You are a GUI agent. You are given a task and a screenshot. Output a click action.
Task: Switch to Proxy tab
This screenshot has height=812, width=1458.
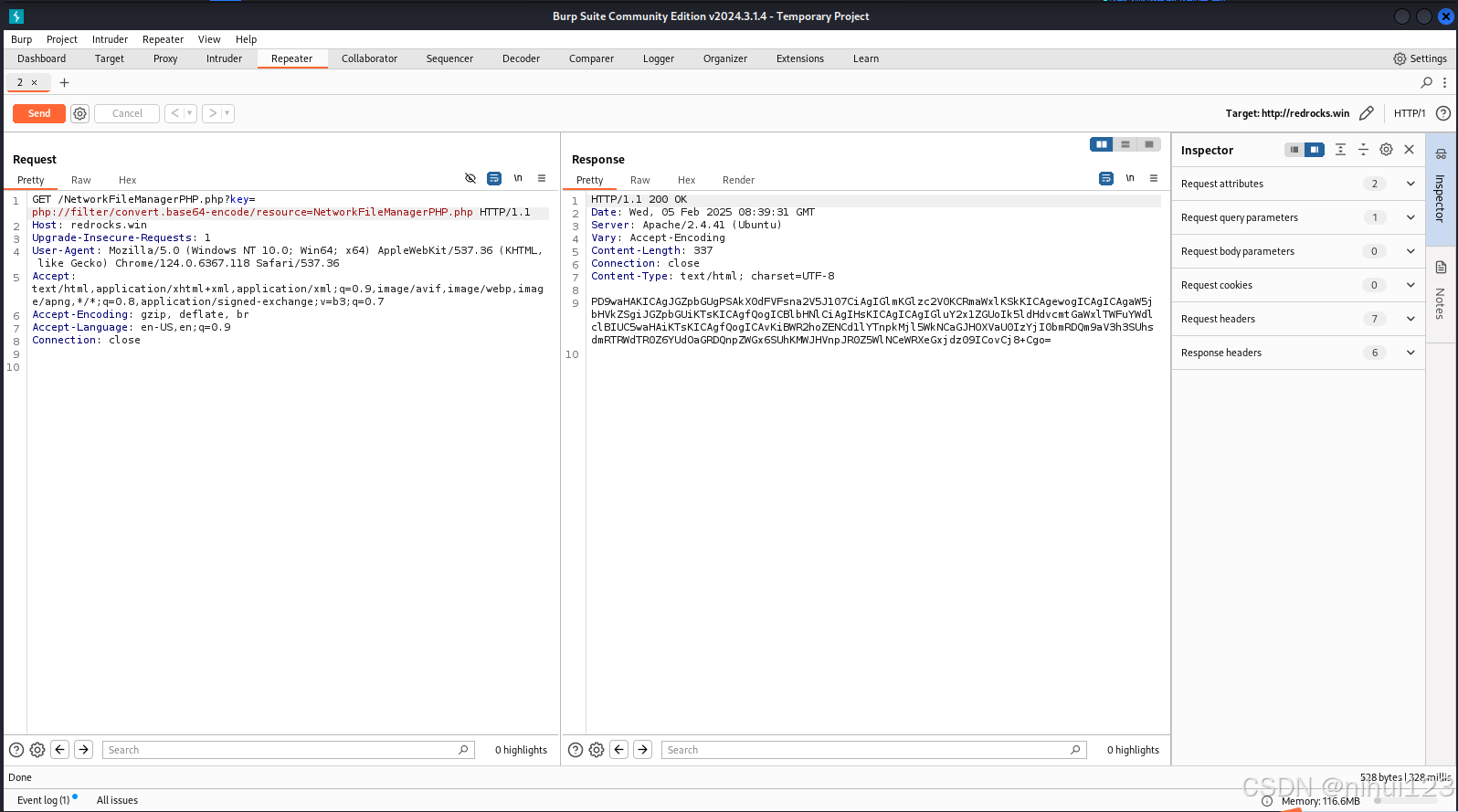pos(165,58)
